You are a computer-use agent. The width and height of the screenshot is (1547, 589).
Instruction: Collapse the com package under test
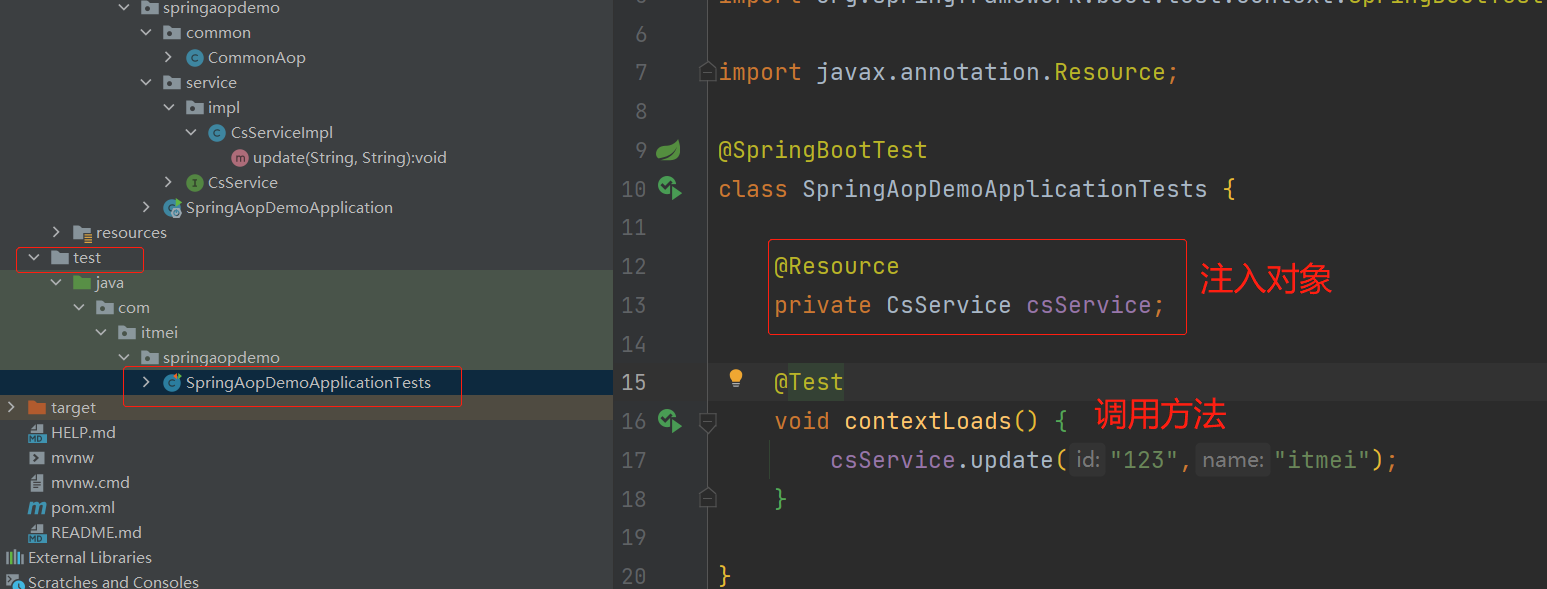coord(79,308)
